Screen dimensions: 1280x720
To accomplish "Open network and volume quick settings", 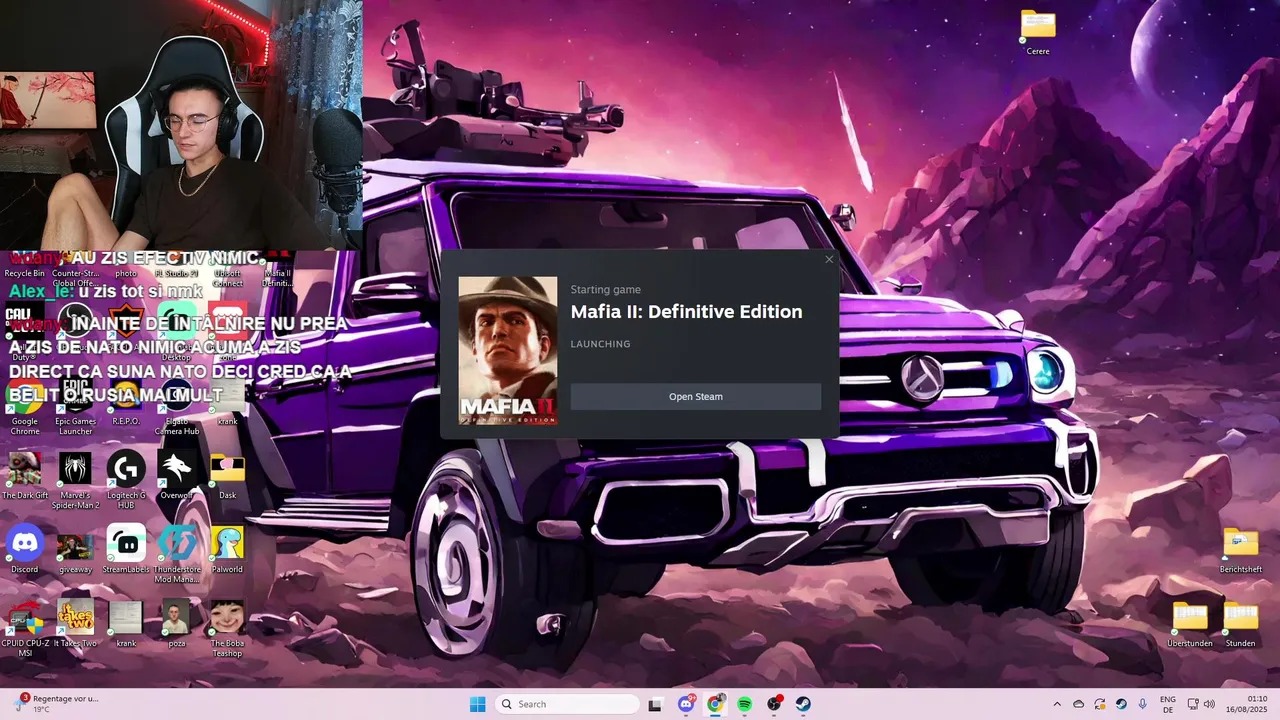I will (1202, 704).
